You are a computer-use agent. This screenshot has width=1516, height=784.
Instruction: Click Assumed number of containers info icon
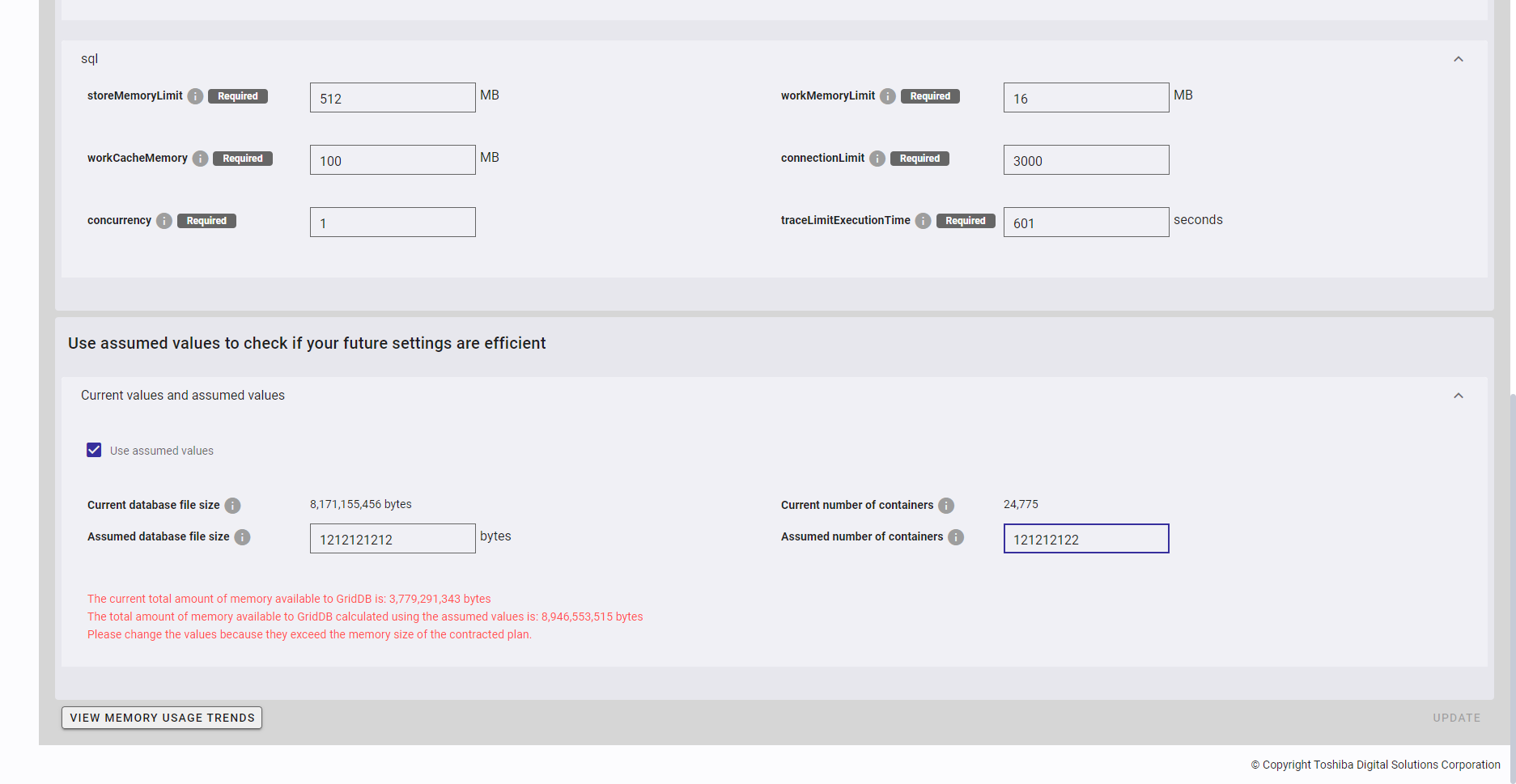pos(956,537)
